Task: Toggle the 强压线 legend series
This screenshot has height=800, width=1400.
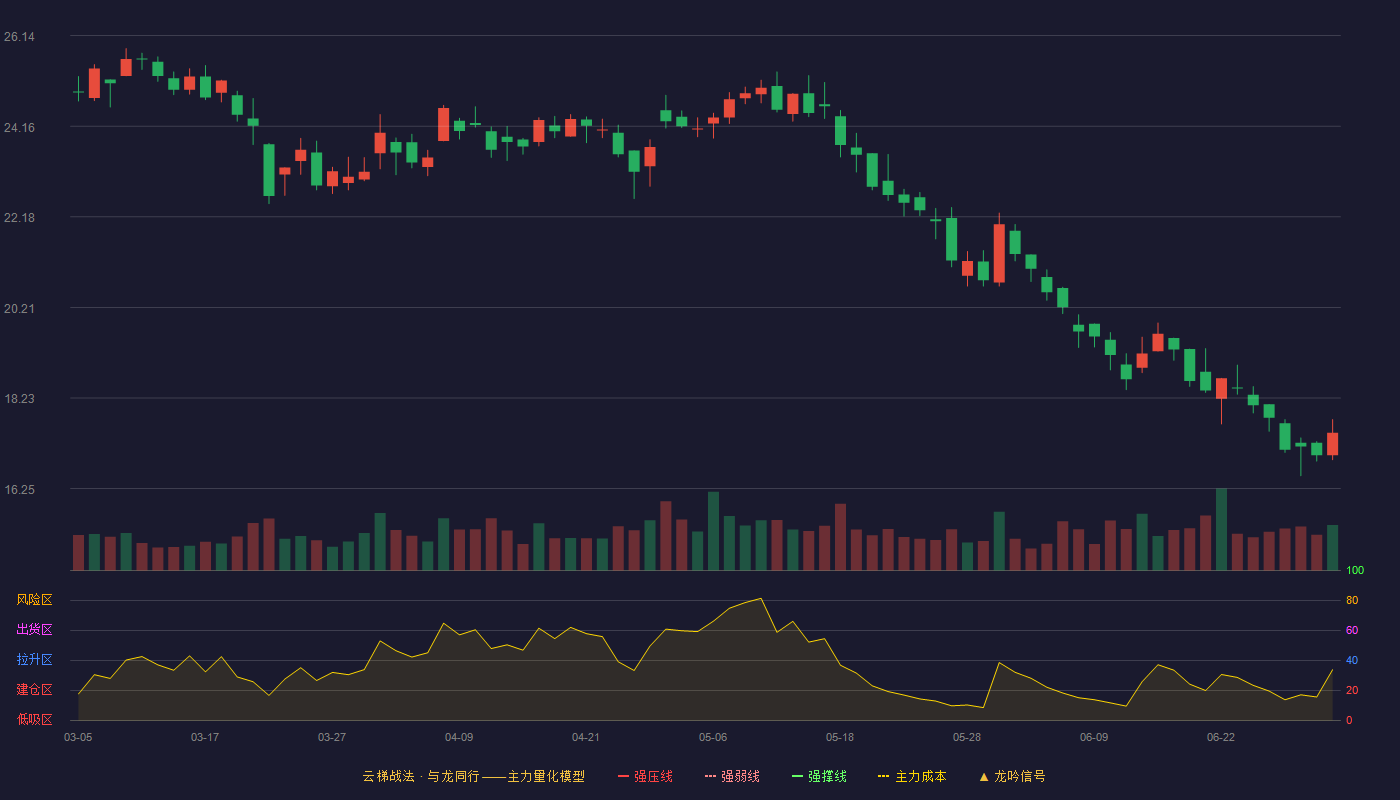Action: (x=645, y=776)
